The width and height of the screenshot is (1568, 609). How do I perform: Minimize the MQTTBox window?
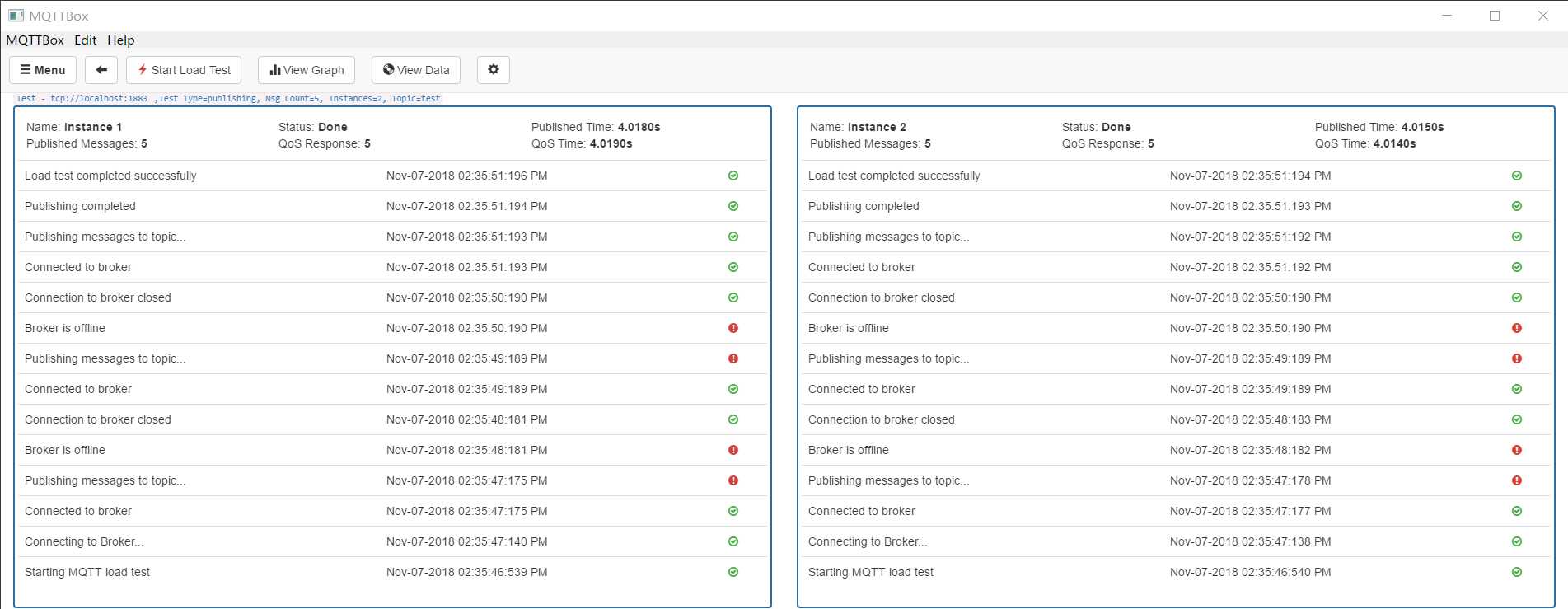coord(1447,16)
